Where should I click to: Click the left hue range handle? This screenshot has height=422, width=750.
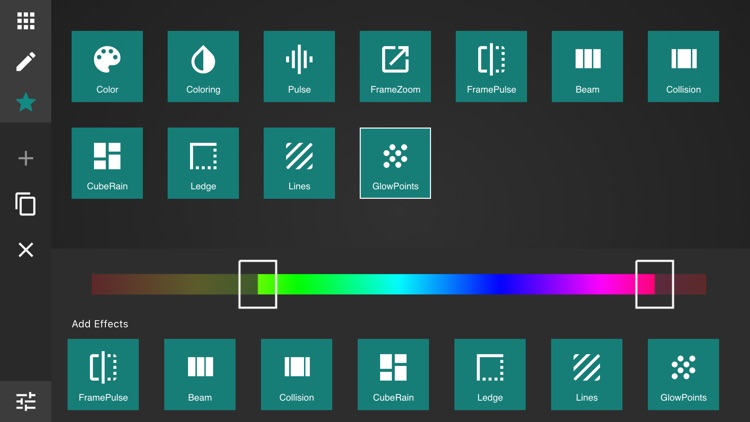point(258,284)
